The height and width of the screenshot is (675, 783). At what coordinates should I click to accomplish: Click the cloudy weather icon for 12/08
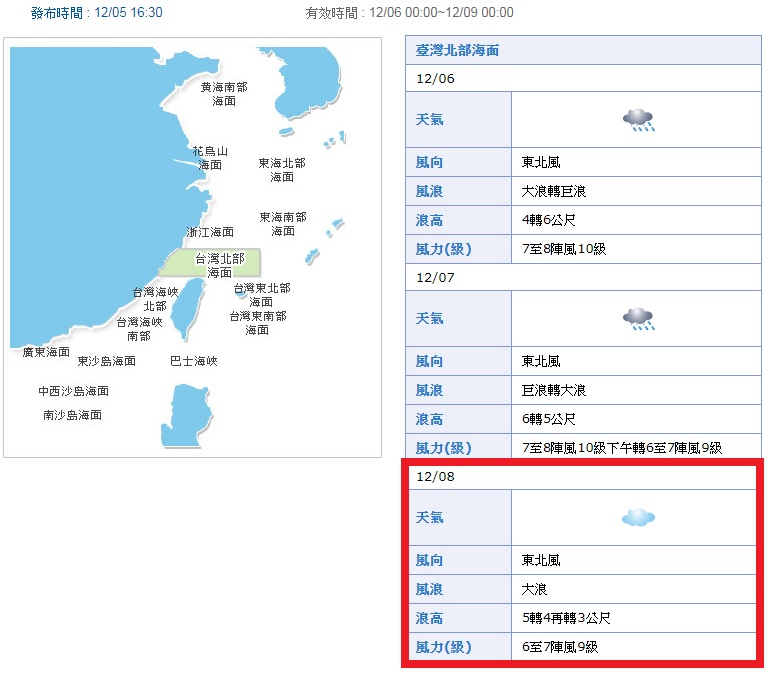638,518
